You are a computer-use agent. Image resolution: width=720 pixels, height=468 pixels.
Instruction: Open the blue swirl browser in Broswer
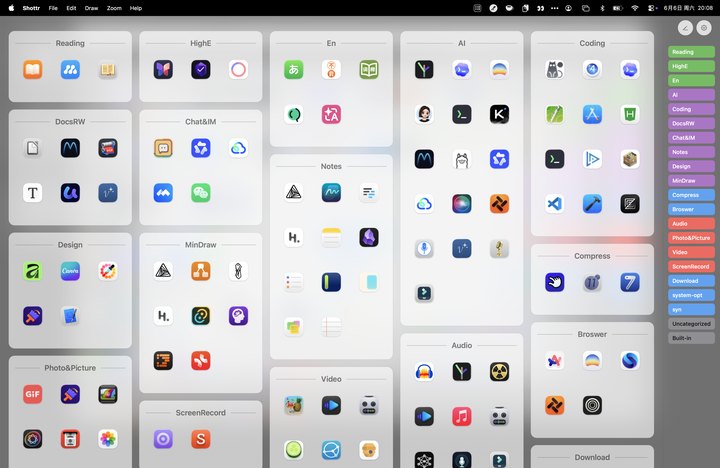630,361
